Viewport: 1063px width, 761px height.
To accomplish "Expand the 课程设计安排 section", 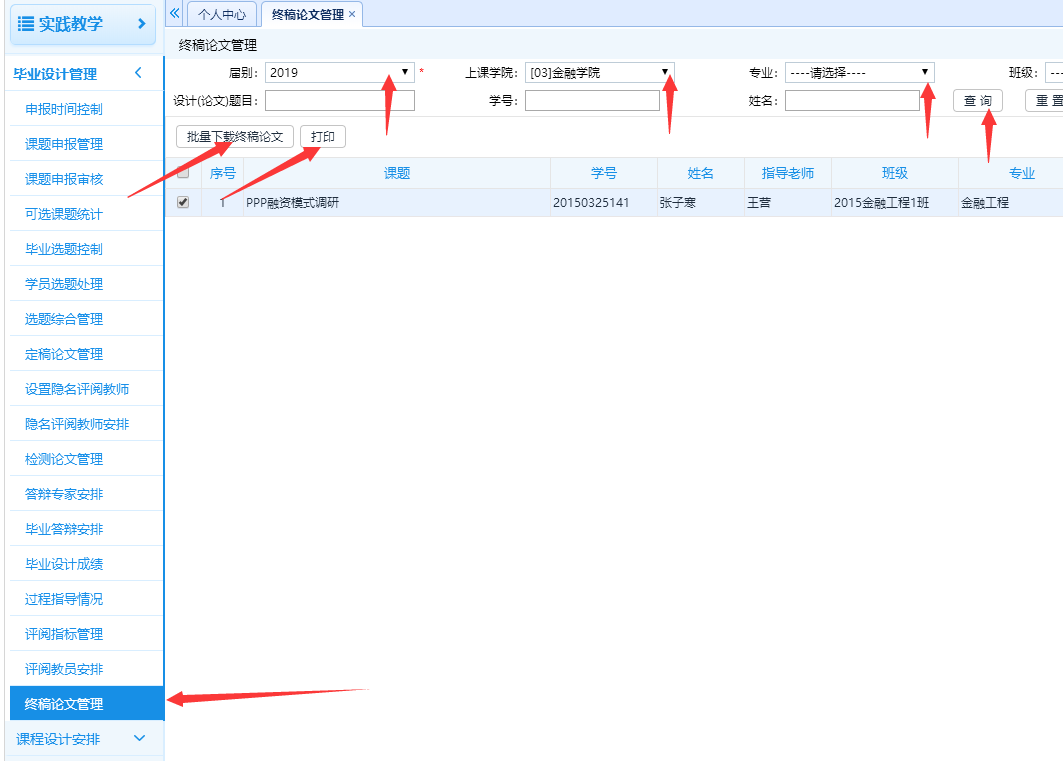I will coord(139,738).
